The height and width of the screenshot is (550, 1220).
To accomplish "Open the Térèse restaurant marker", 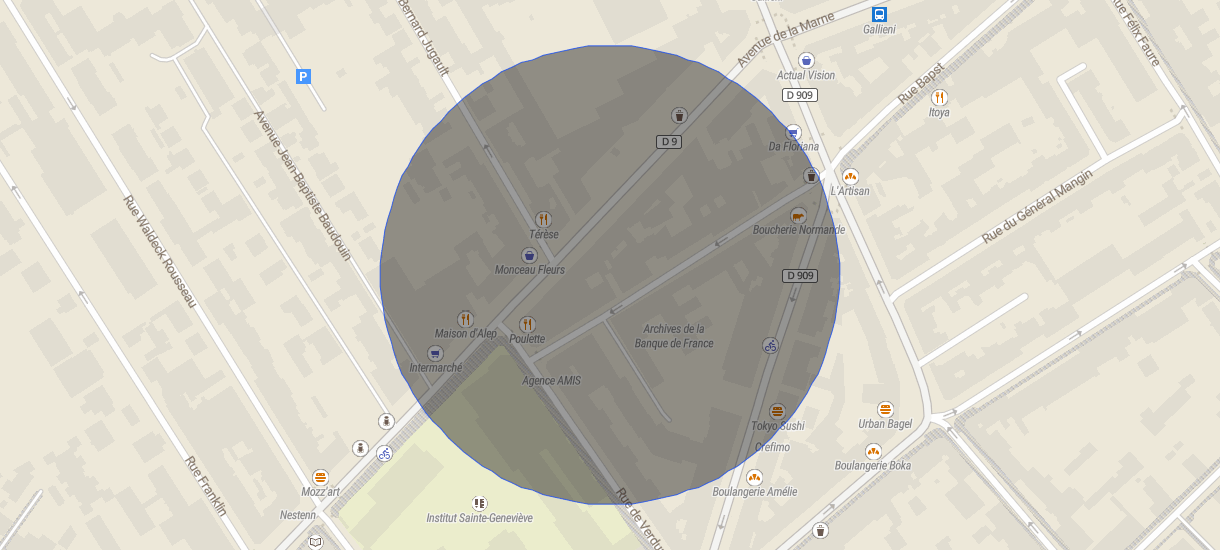I will point(543,219).
